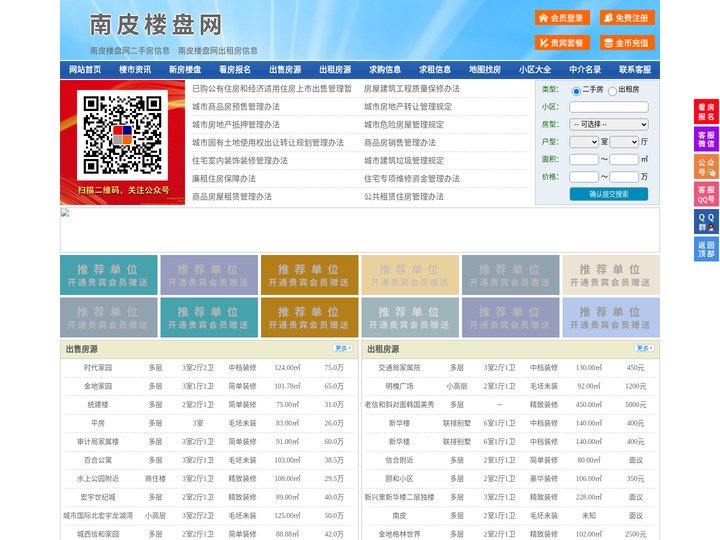Screen dimensions: 720x540
Task: Open the 时代家园 sale listing
Action: [x=98, y=367]
